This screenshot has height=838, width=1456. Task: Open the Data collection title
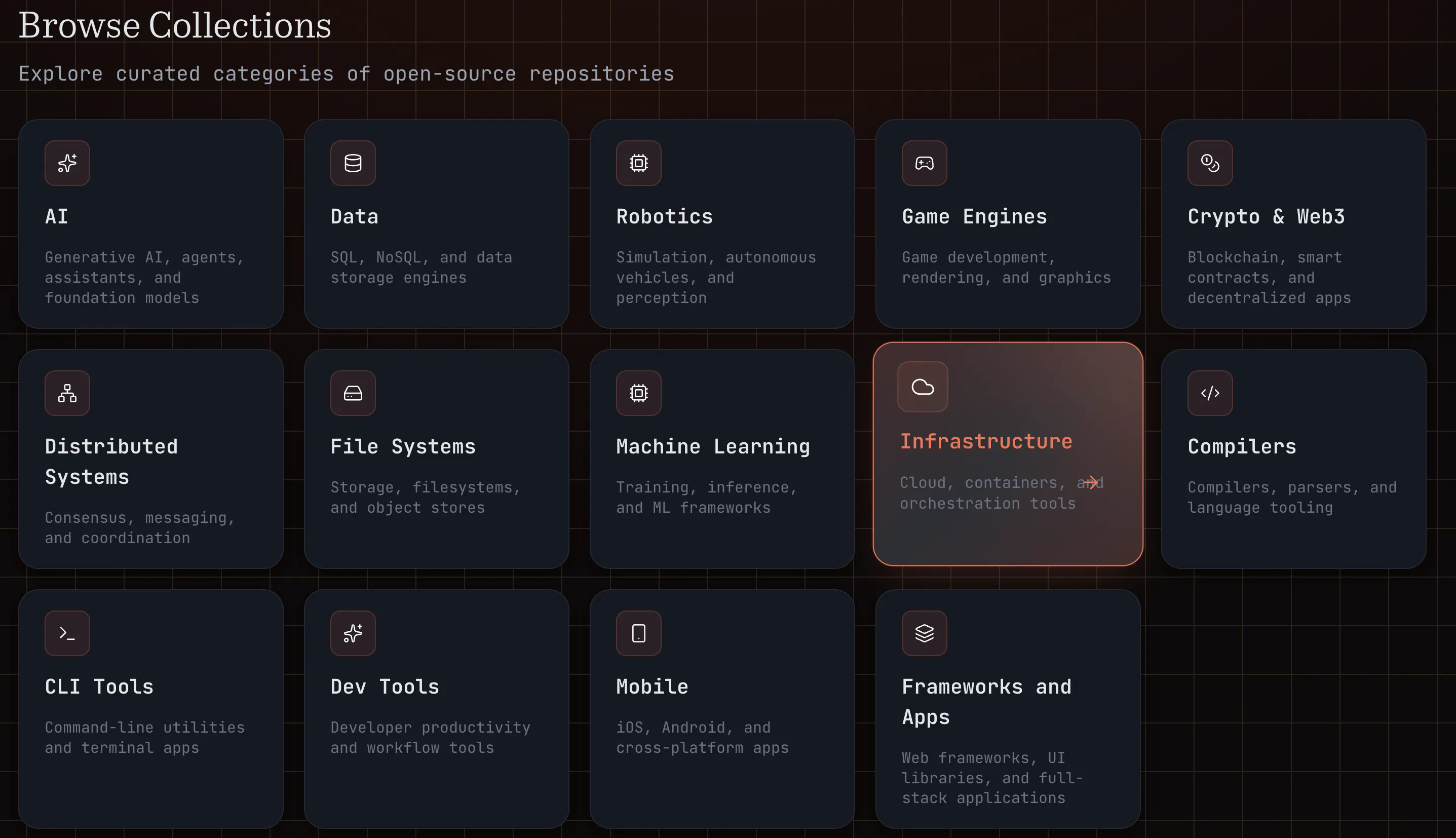point(355,216)
